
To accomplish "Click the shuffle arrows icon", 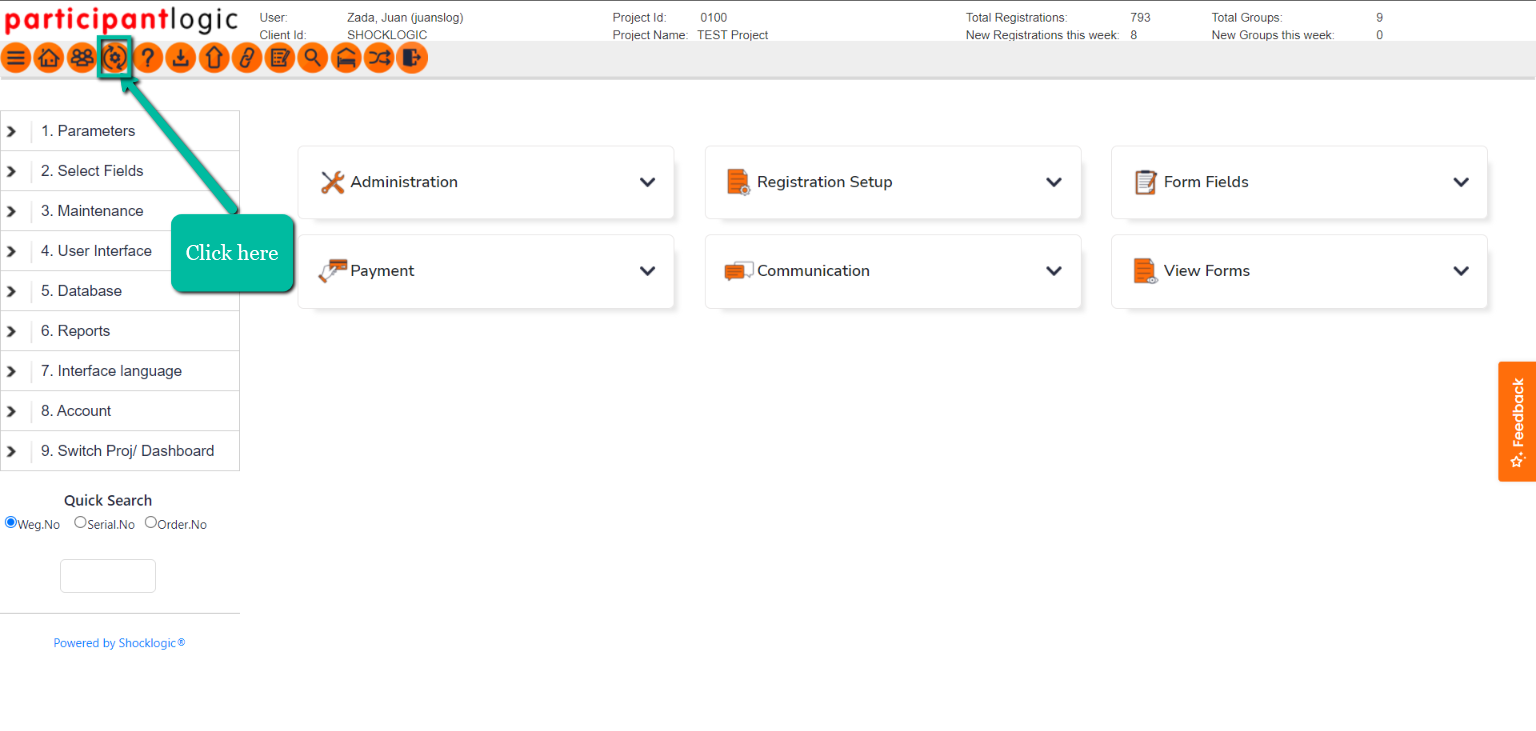I will click(x=379, y=58).
